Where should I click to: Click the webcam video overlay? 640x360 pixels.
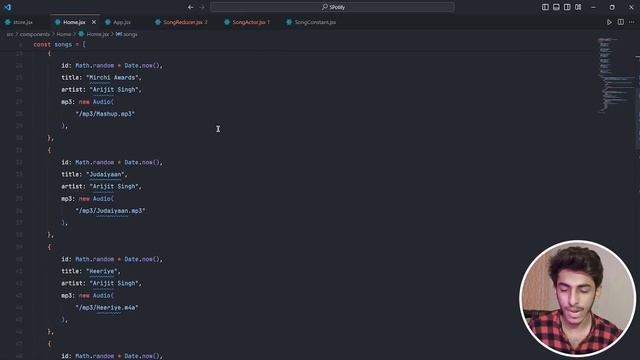(x=577, y=298)
